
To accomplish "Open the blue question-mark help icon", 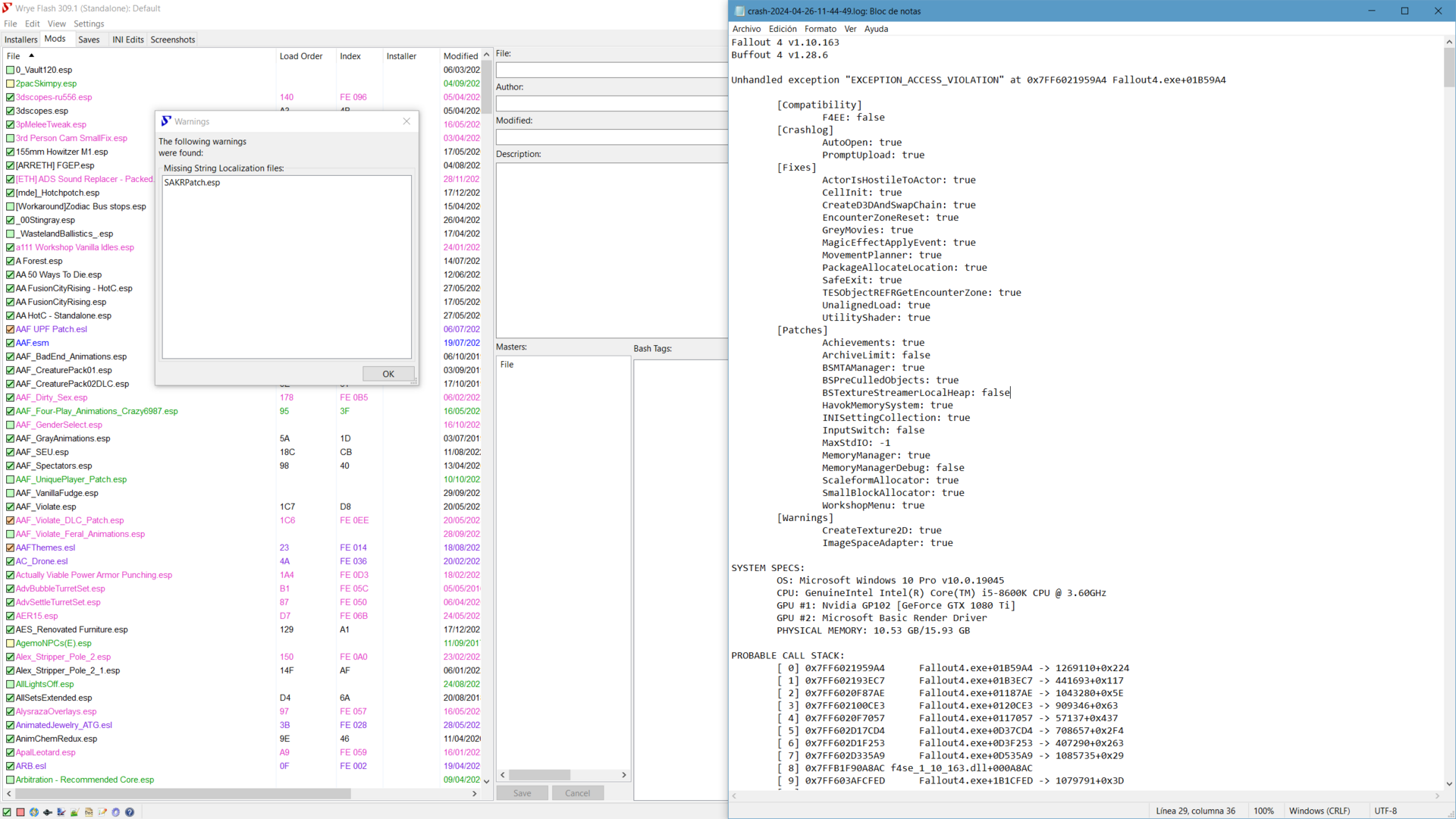I will pos(130,812).
